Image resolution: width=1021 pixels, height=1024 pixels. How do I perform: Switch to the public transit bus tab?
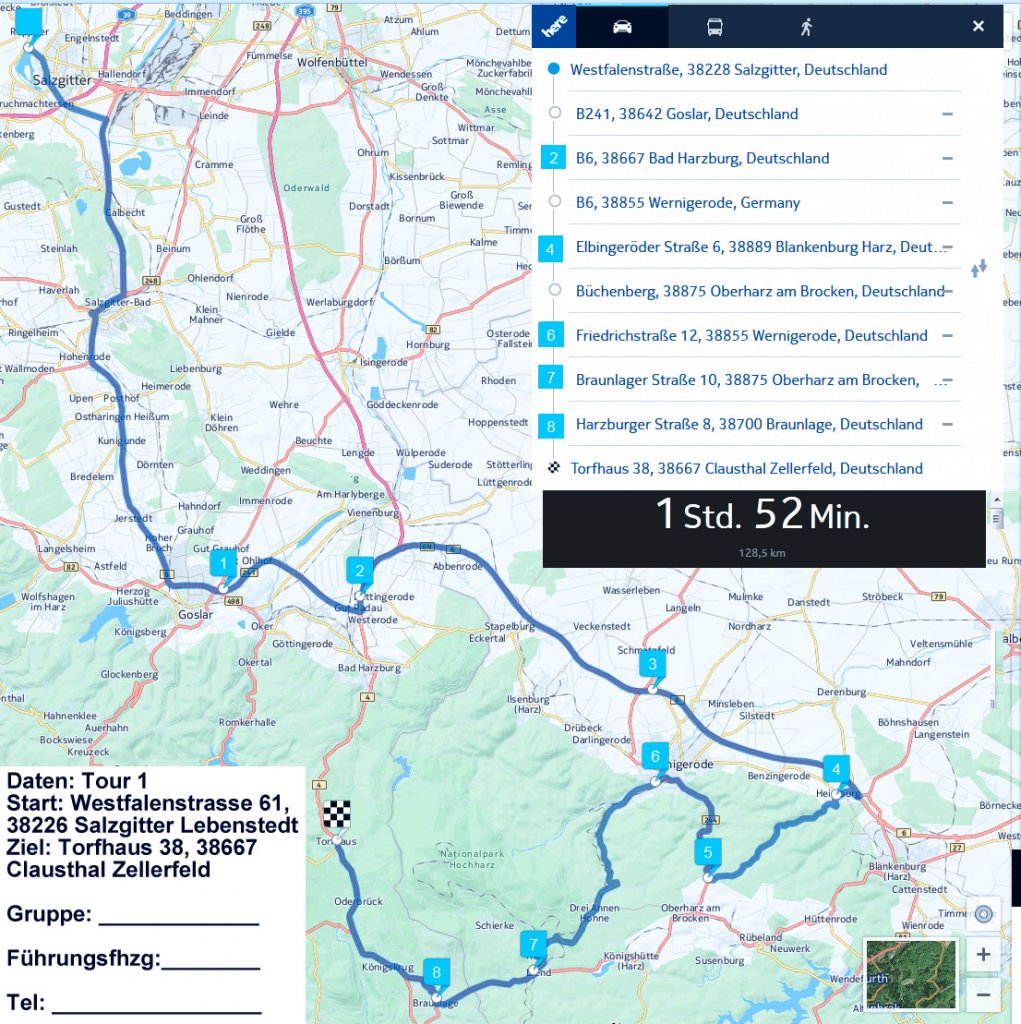715,27
